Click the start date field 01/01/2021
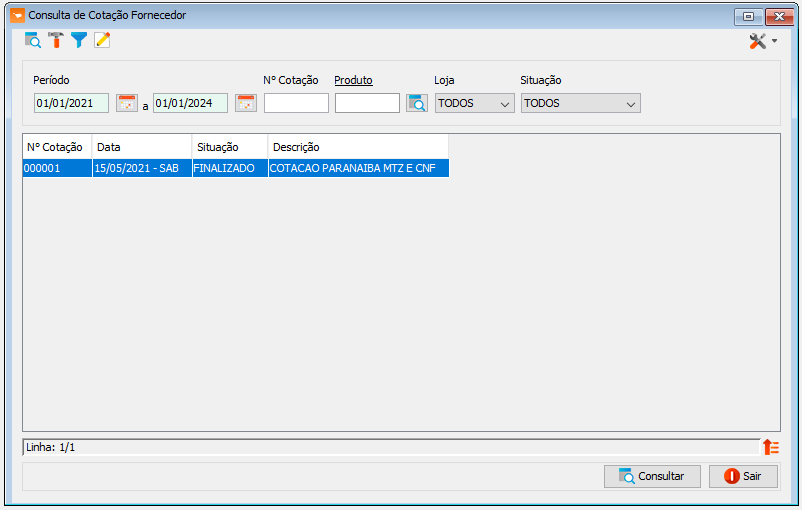The width and height of the screenshot is (802, 510). 71,103
